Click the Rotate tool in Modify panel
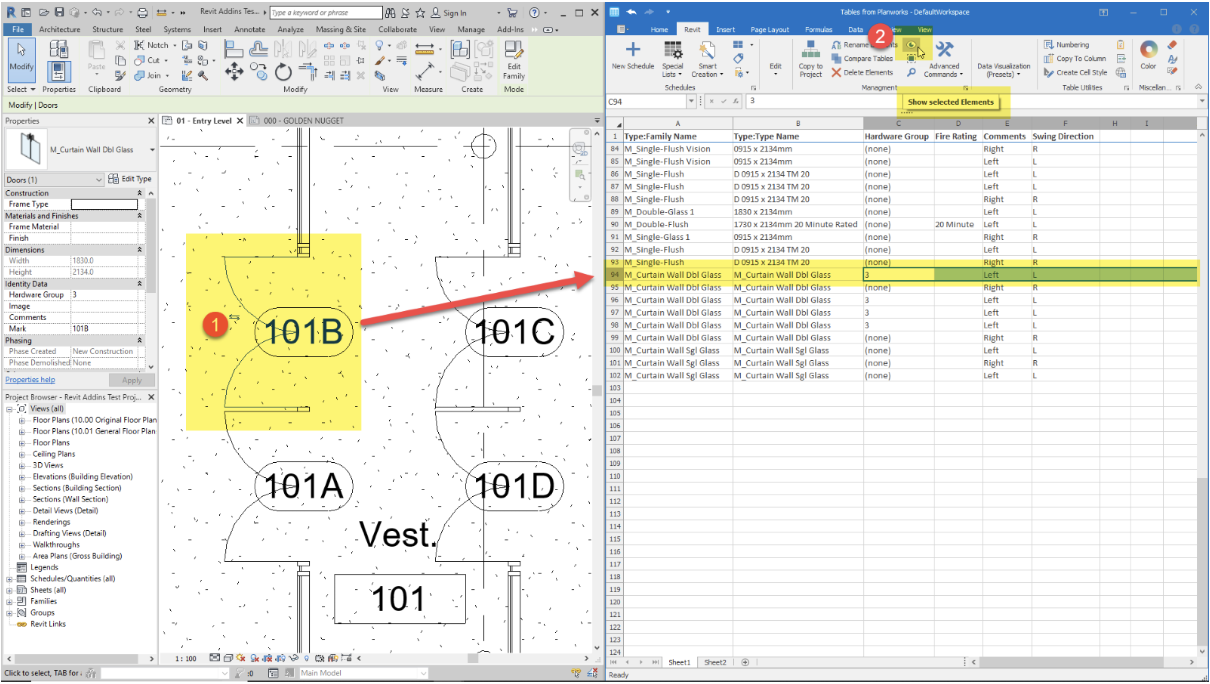This screenshot has height=684, width=1210. click(283, 72)
